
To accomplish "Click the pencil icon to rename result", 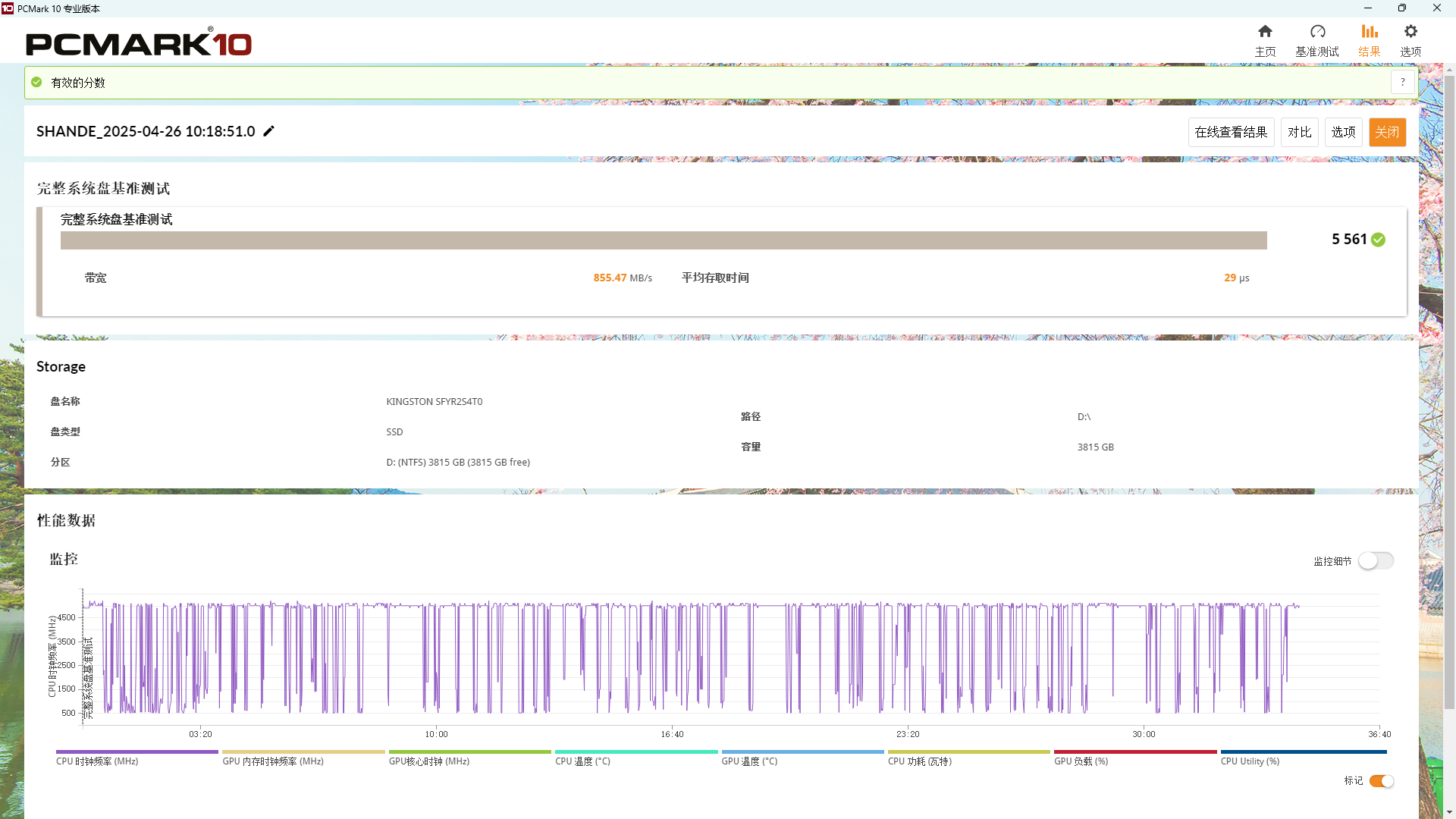I will click(x=268, y=131).
